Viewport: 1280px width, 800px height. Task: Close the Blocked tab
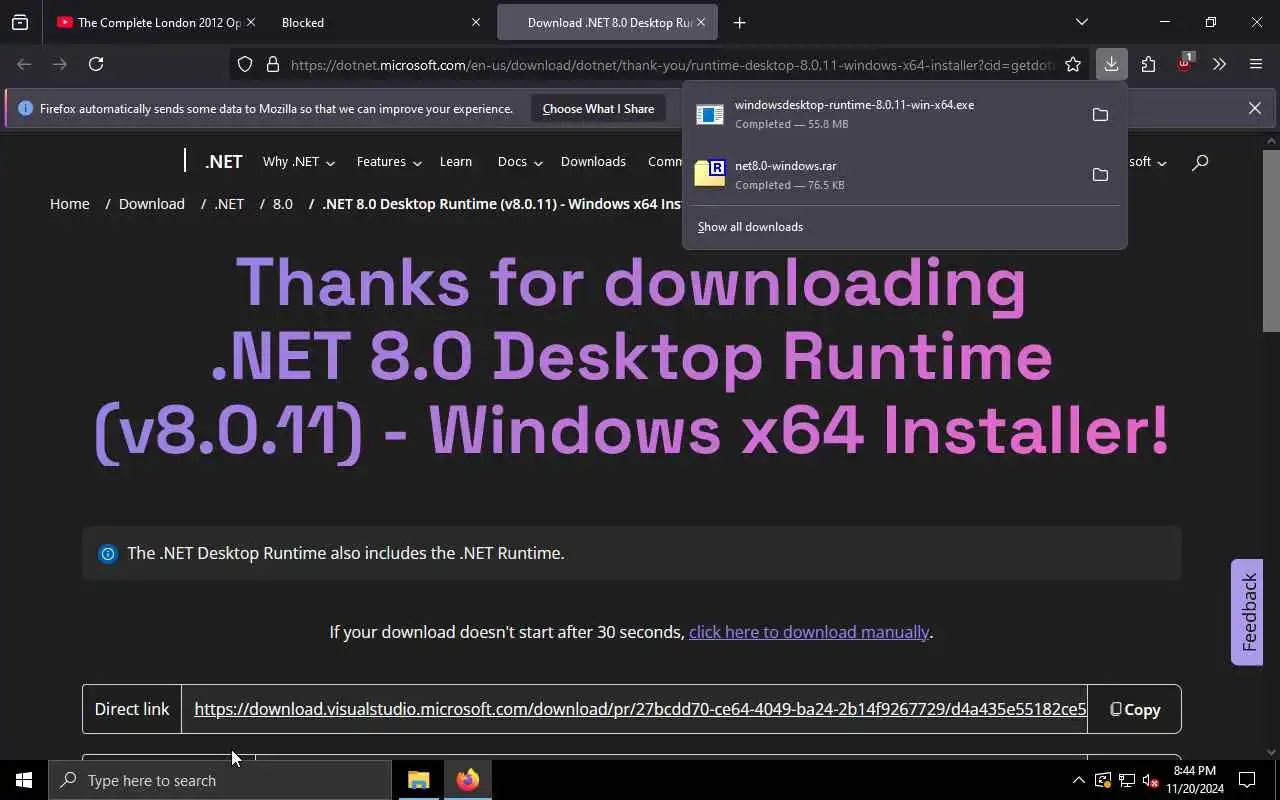pos(476,22)
